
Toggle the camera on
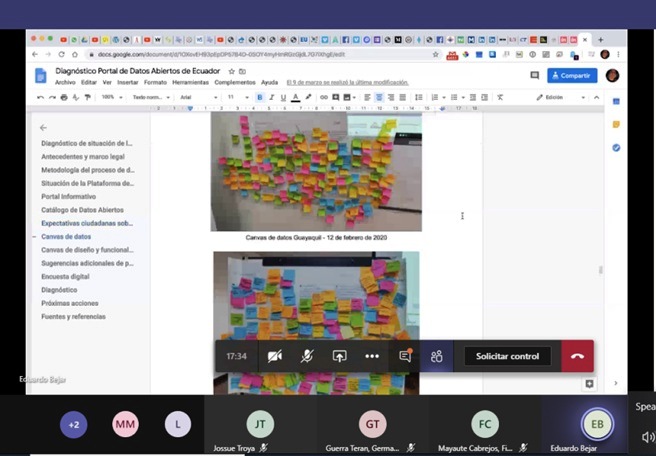coord(274,356)
